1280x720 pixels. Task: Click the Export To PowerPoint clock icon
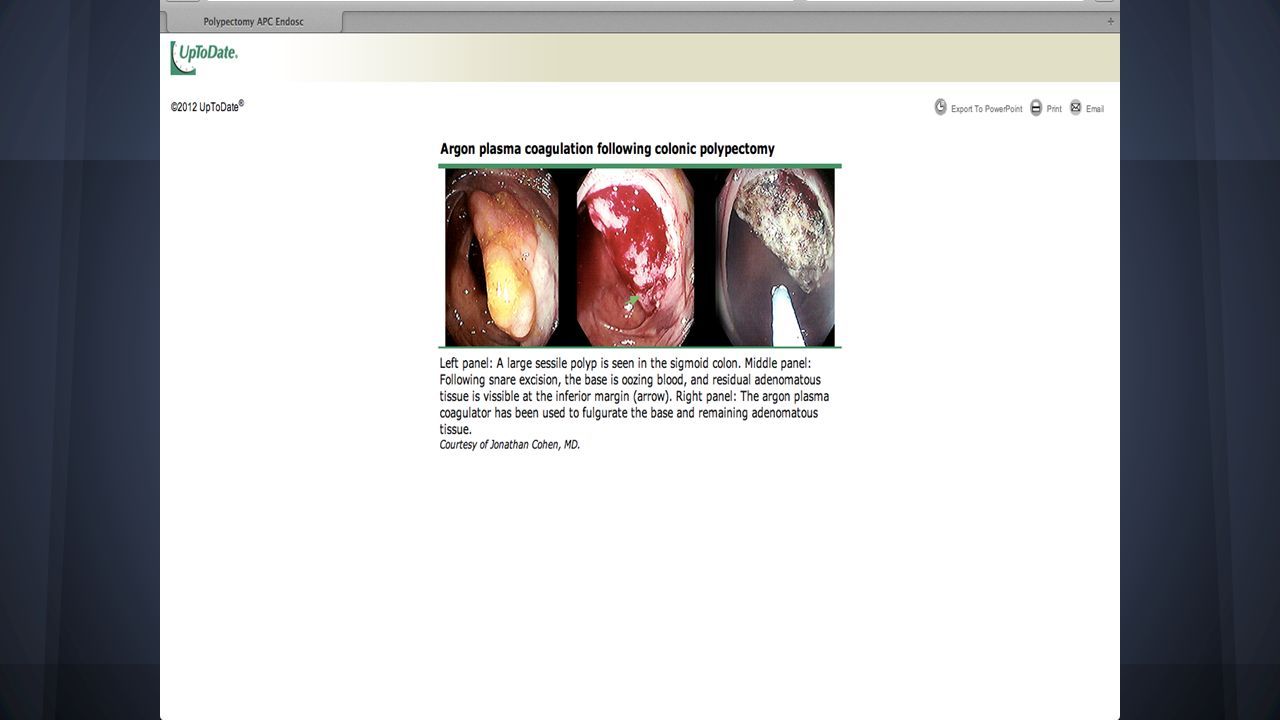(x=941, y=107)
